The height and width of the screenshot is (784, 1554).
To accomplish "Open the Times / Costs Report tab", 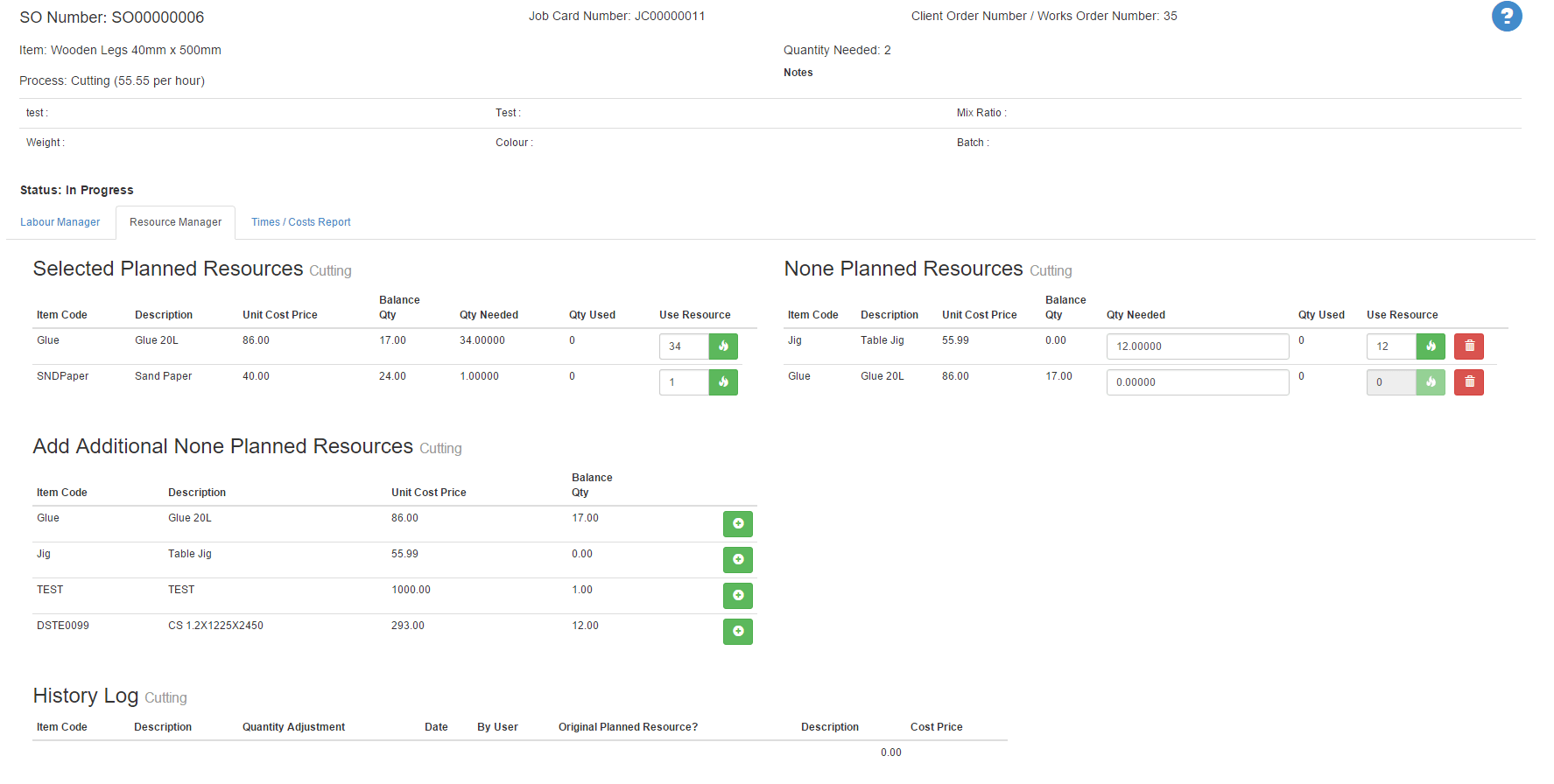I will pos(300,222).
